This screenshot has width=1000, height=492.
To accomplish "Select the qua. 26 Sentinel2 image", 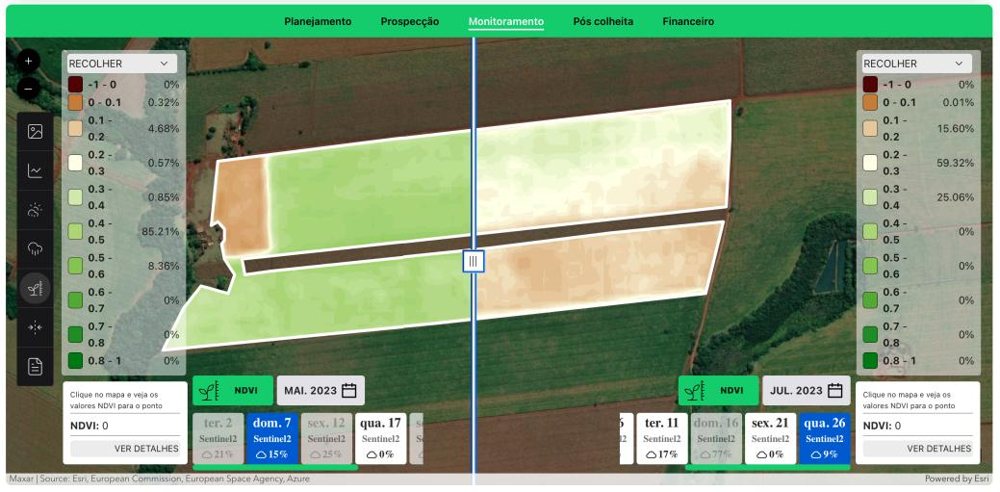I will (825, 438).
